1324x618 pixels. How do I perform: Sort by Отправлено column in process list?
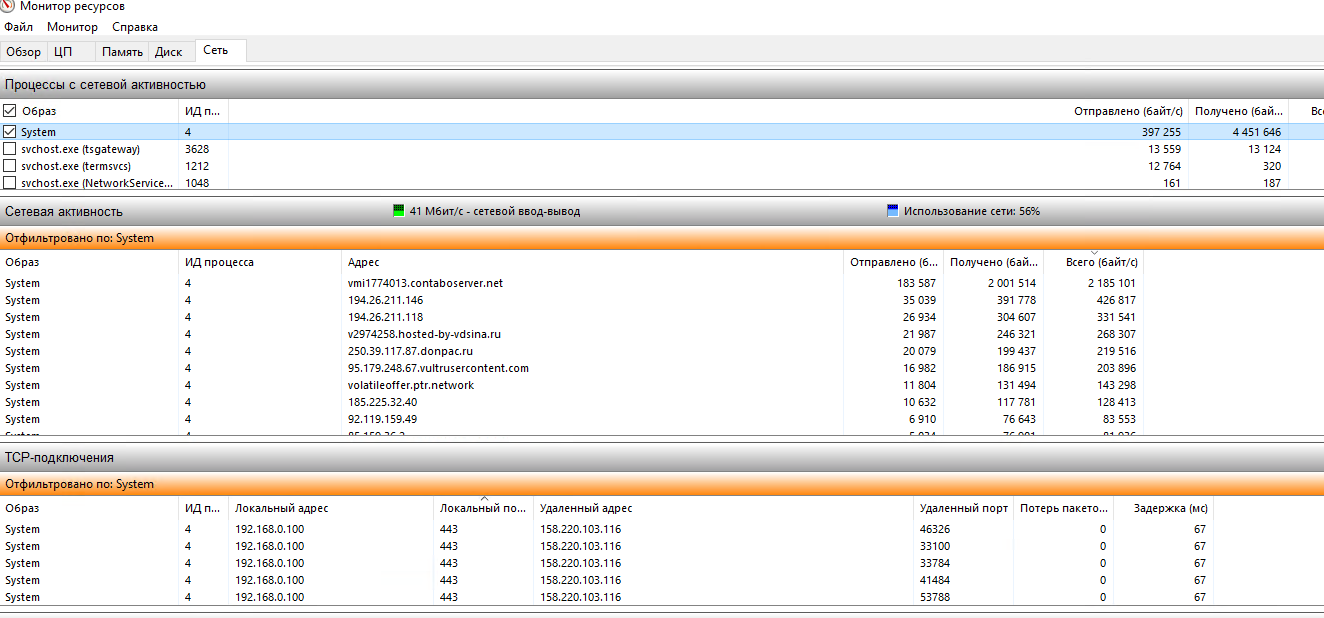1128,111
